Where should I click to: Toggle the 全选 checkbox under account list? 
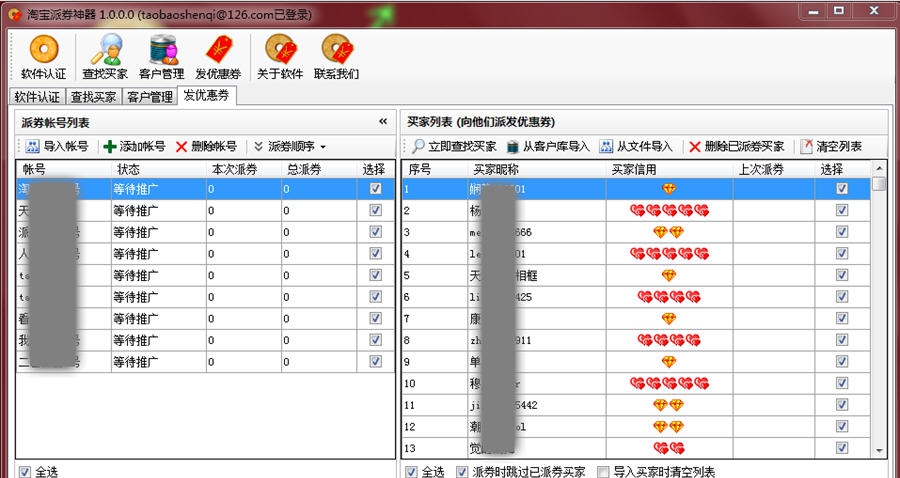25,472
